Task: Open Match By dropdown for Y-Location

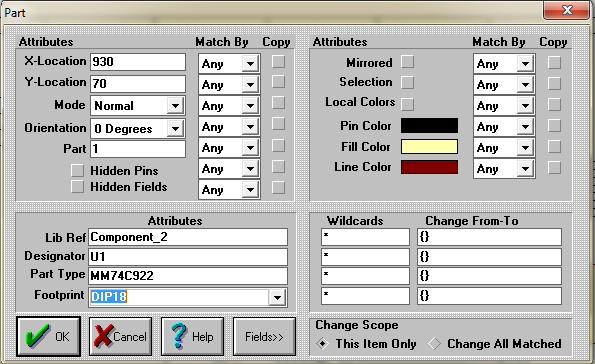Action: 250,85
